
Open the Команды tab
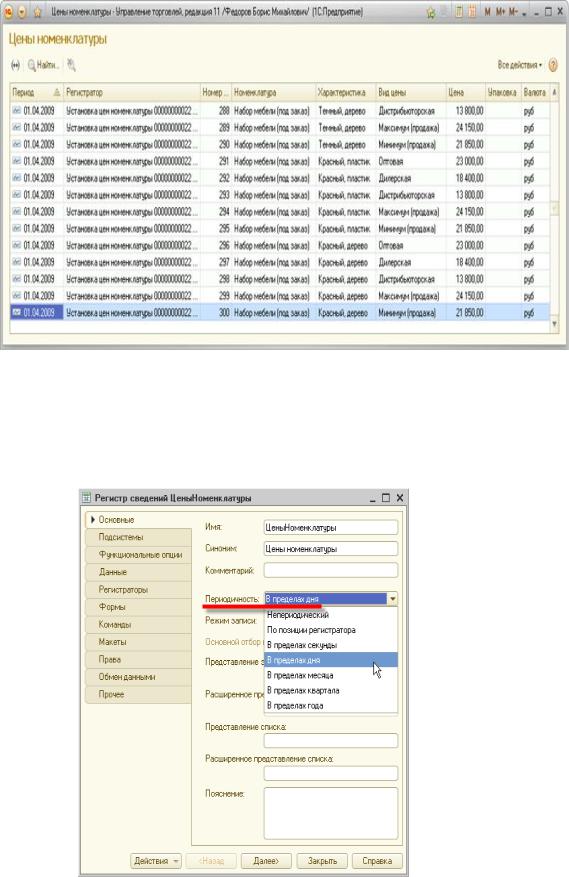coord(138,624)
